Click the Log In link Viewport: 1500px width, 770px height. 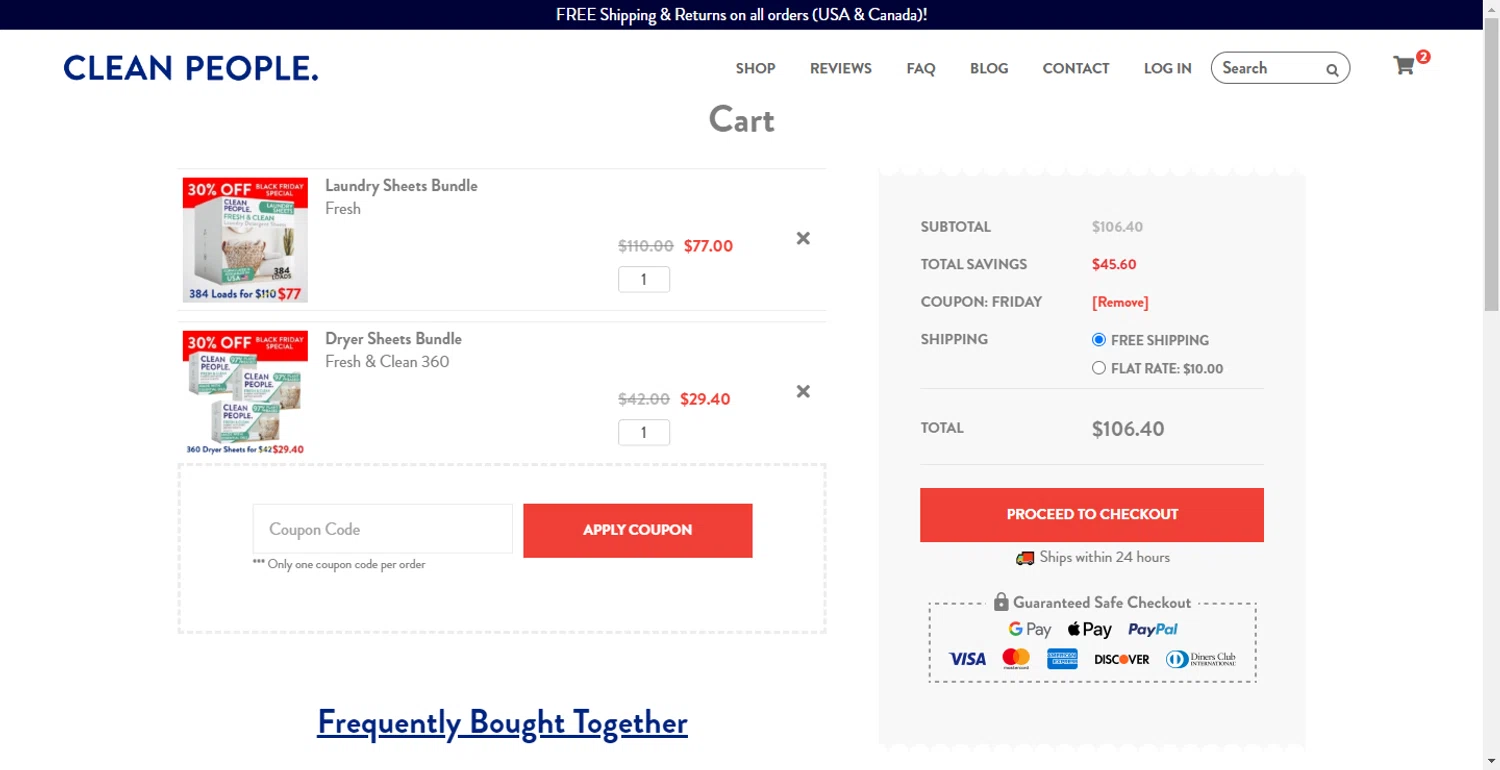1167,68
